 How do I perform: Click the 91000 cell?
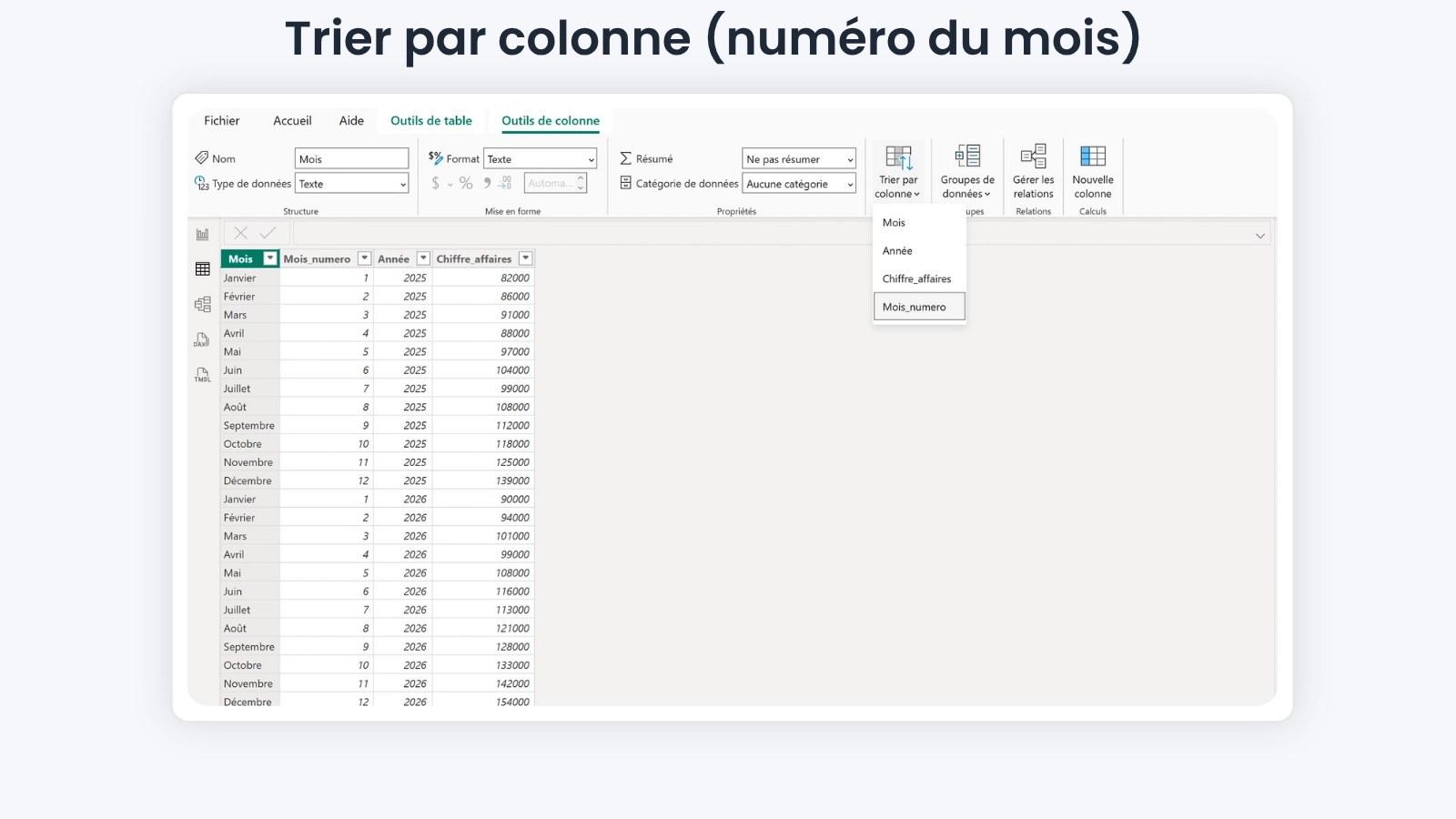[483, 315]
